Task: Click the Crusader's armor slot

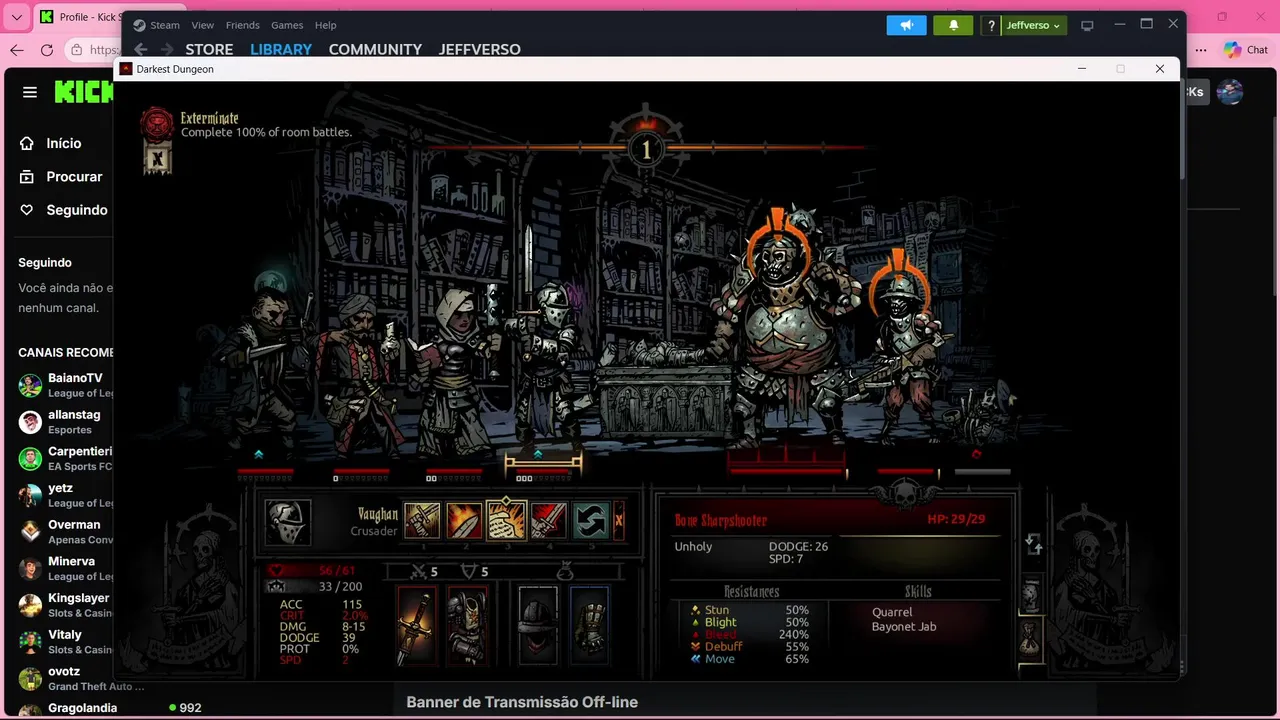Action: [467, 626]
